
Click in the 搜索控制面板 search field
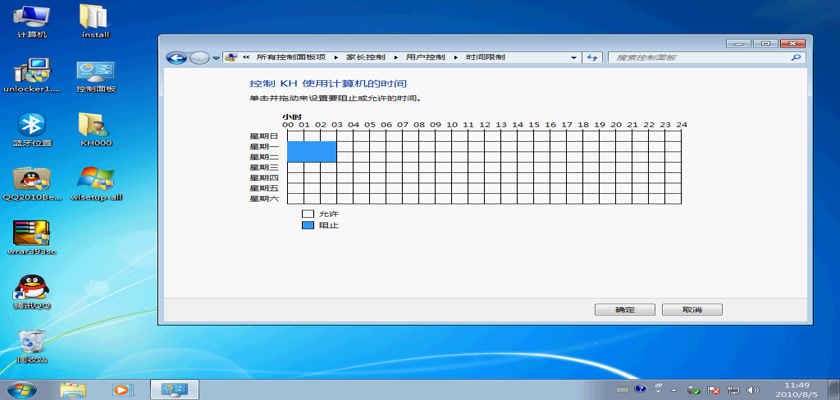pos(700,58)
